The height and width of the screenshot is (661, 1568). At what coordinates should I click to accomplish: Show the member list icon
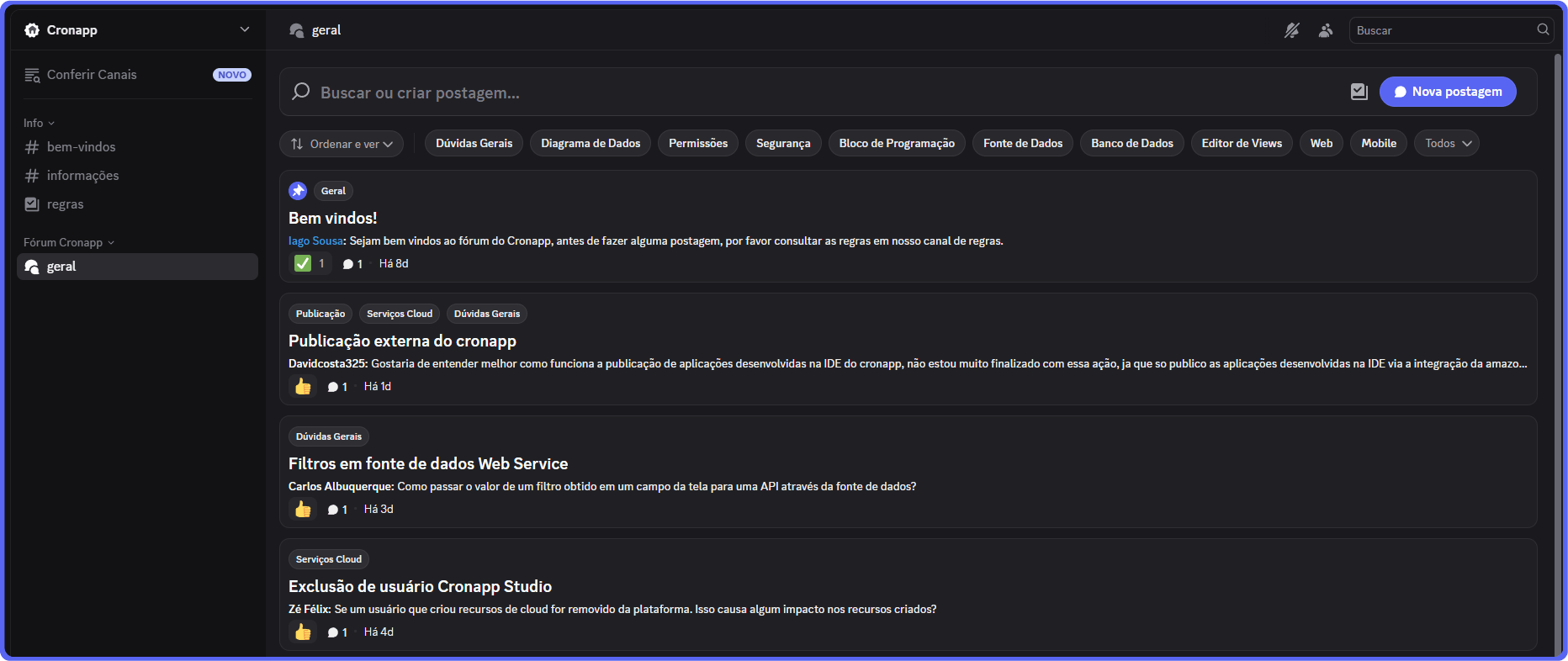coord(1326,30)
